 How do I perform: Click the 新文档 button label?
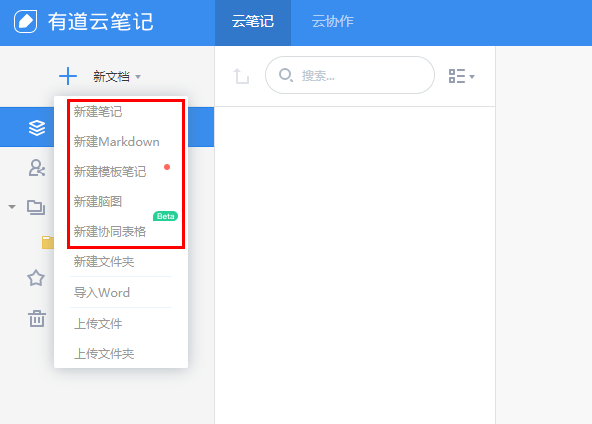111,77
